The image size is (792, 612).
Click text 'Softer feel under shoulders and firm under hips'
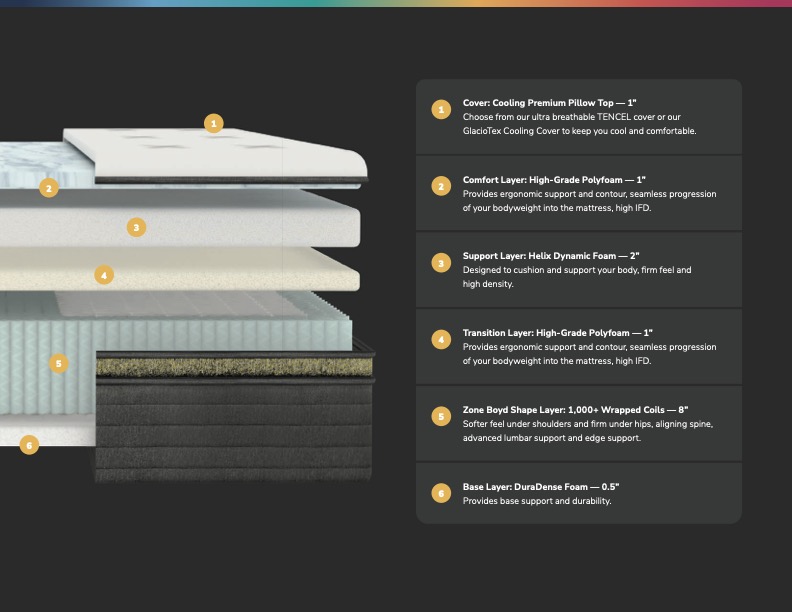558,424
